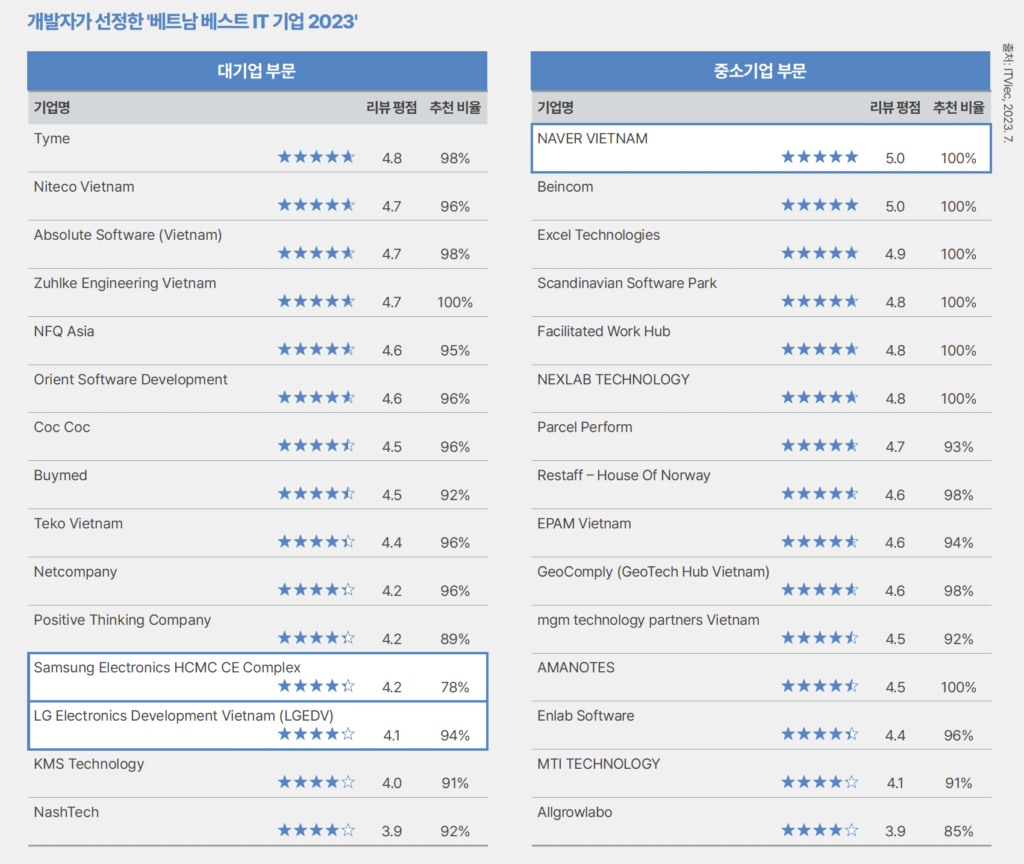This screenshot has height=864, width=1024.
Task: Select LG Electronics Development Vietnam (LGEDV) name
Action: [x=184, y=716]
